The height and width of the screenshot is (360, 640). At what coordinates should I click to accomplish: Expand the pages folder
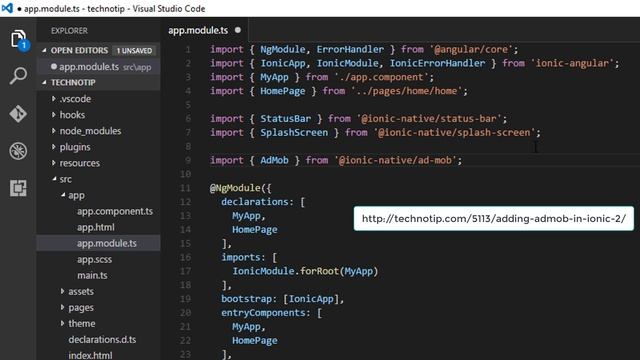[62, 307]
